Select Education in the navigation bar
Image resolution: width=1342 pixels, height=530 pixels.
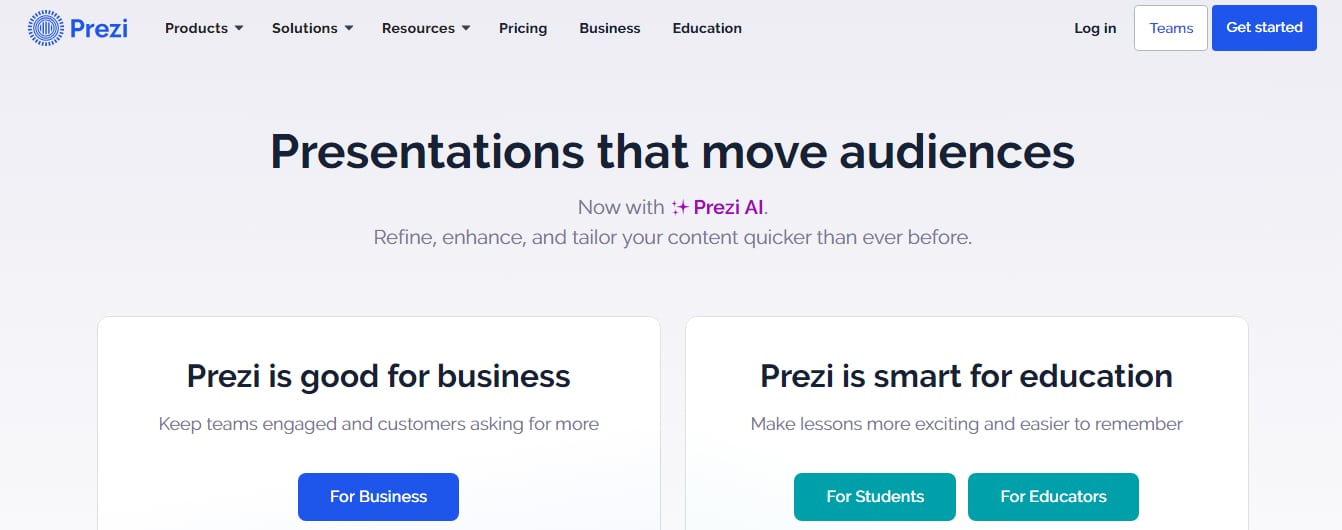(707, 28)
